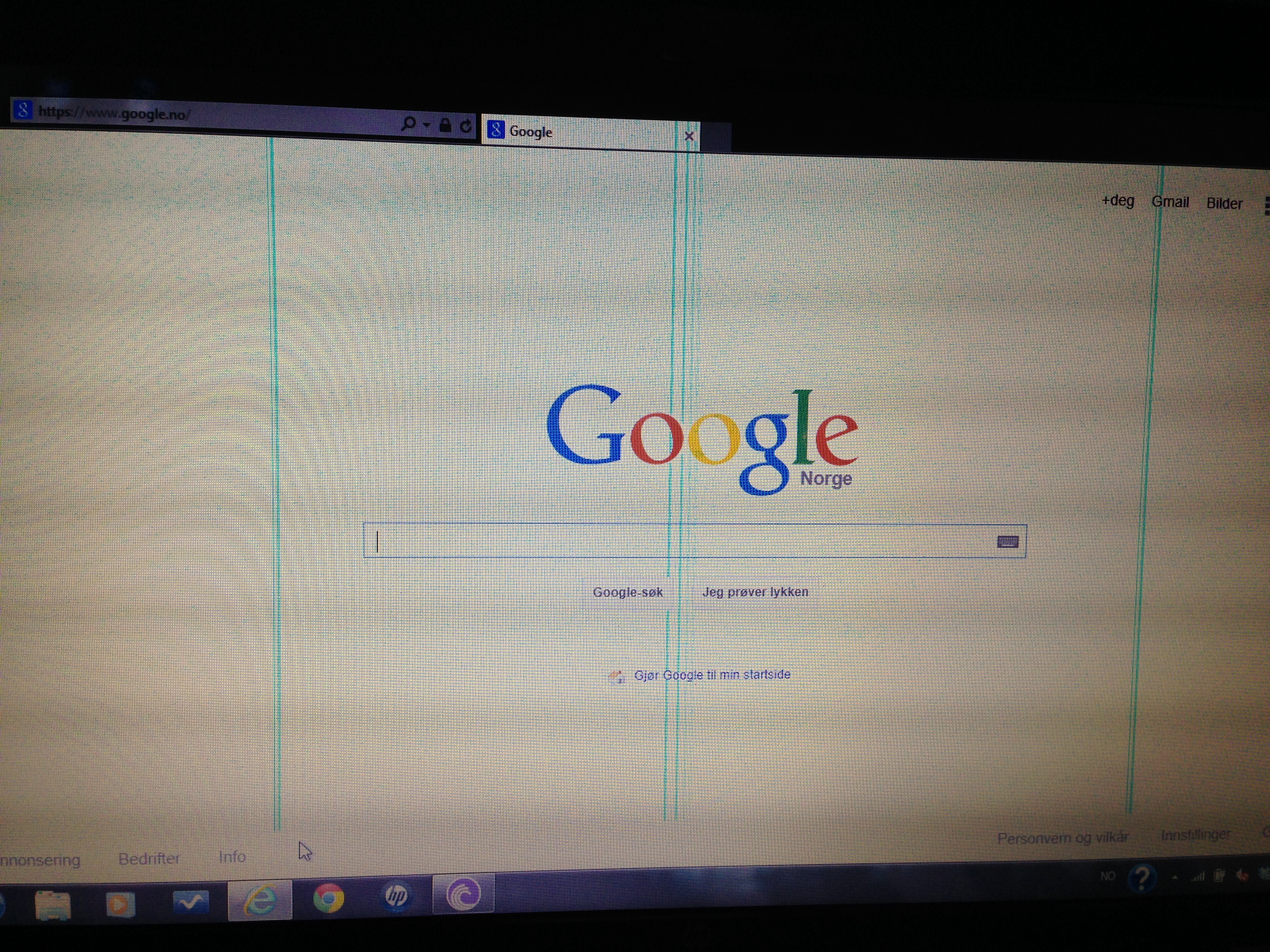Screen dimensions: 1270x952
Task: Click the Google favicon in the address bar
Action: pos(23,109)
